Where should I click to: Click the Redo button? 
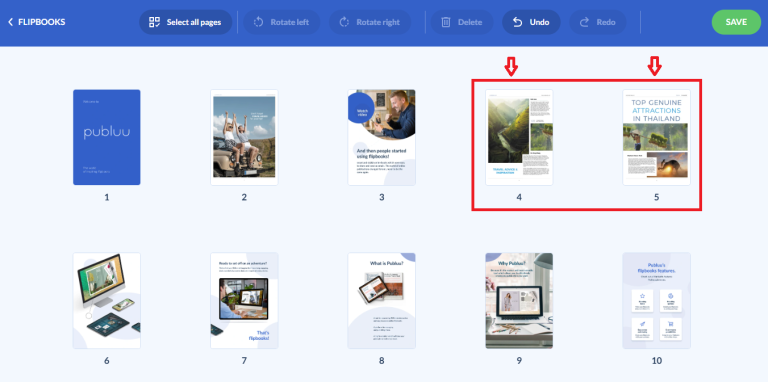point(598,22)
